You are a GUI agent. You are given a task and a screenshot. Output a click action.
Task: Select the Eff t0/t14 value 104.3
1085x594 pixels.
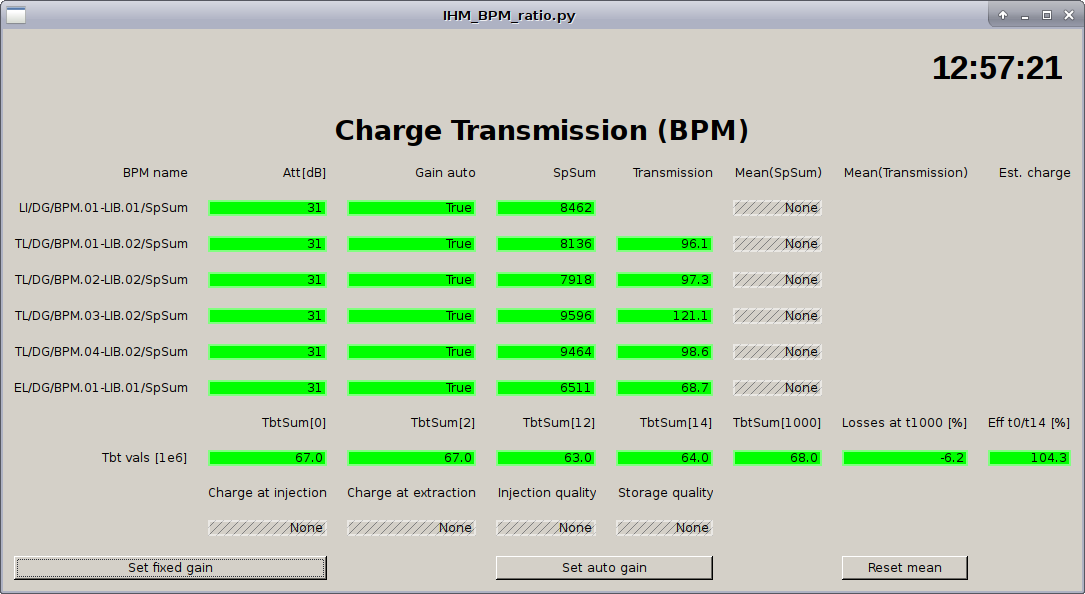tap(1029, 458)
